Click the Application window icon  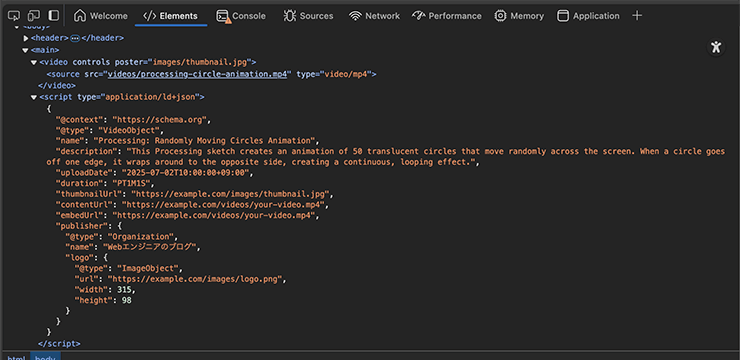coord(563,16)
